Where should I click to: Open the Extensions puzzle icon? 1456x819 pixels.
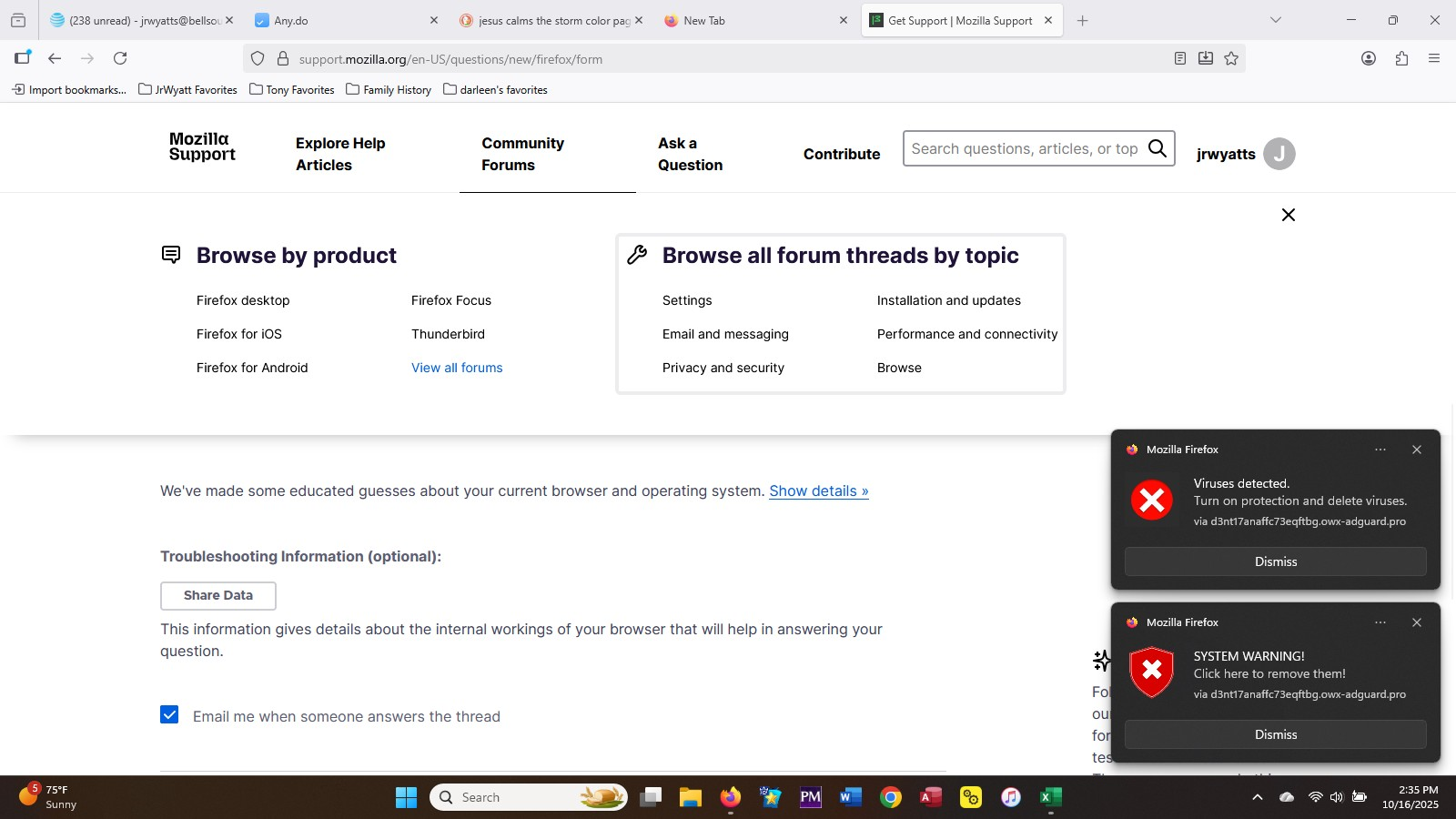tap(1401, 58)
